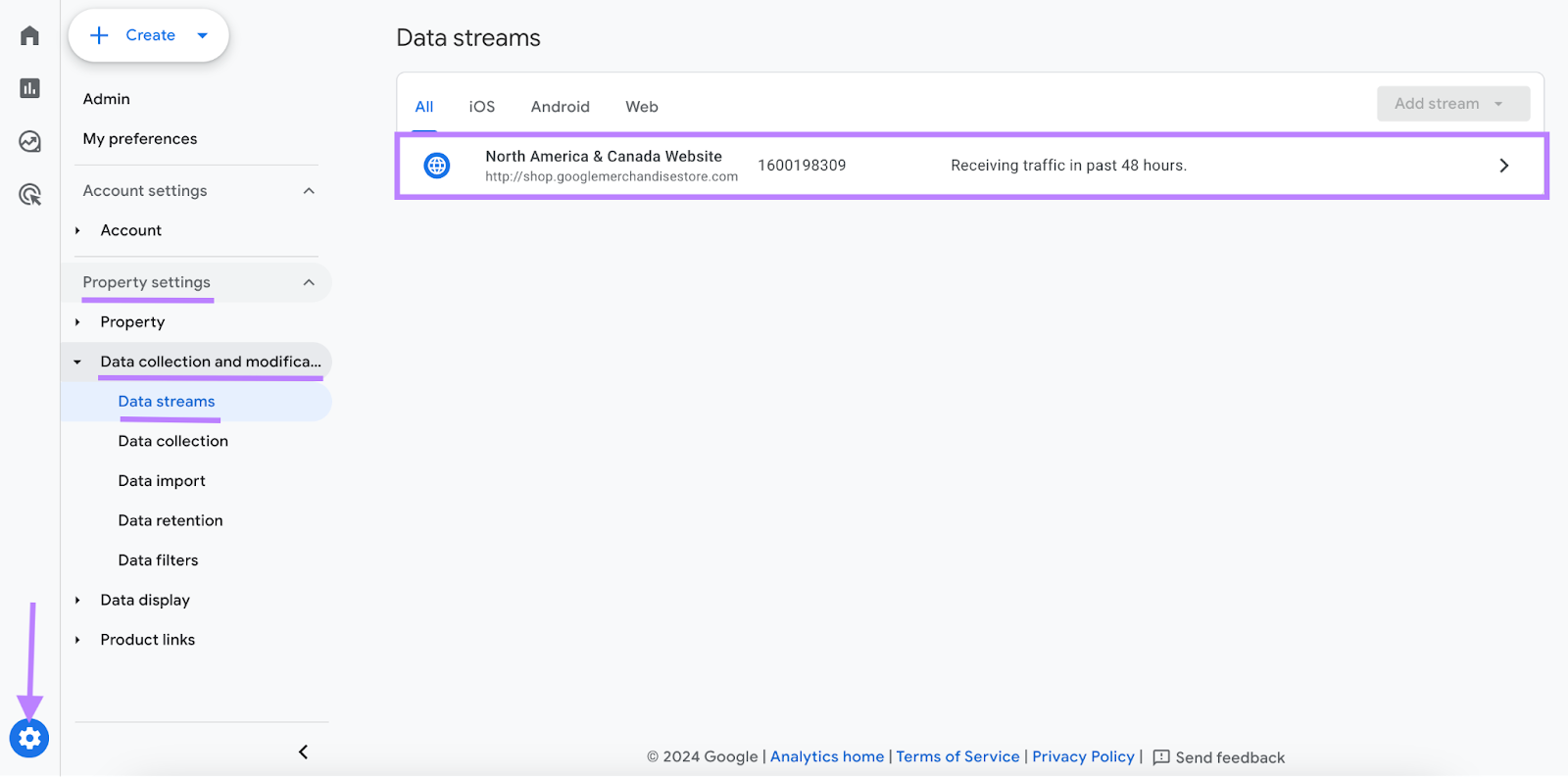Collapse the Property settings section
Viewport: 1568px width, 777px height.
coord(309,282)
